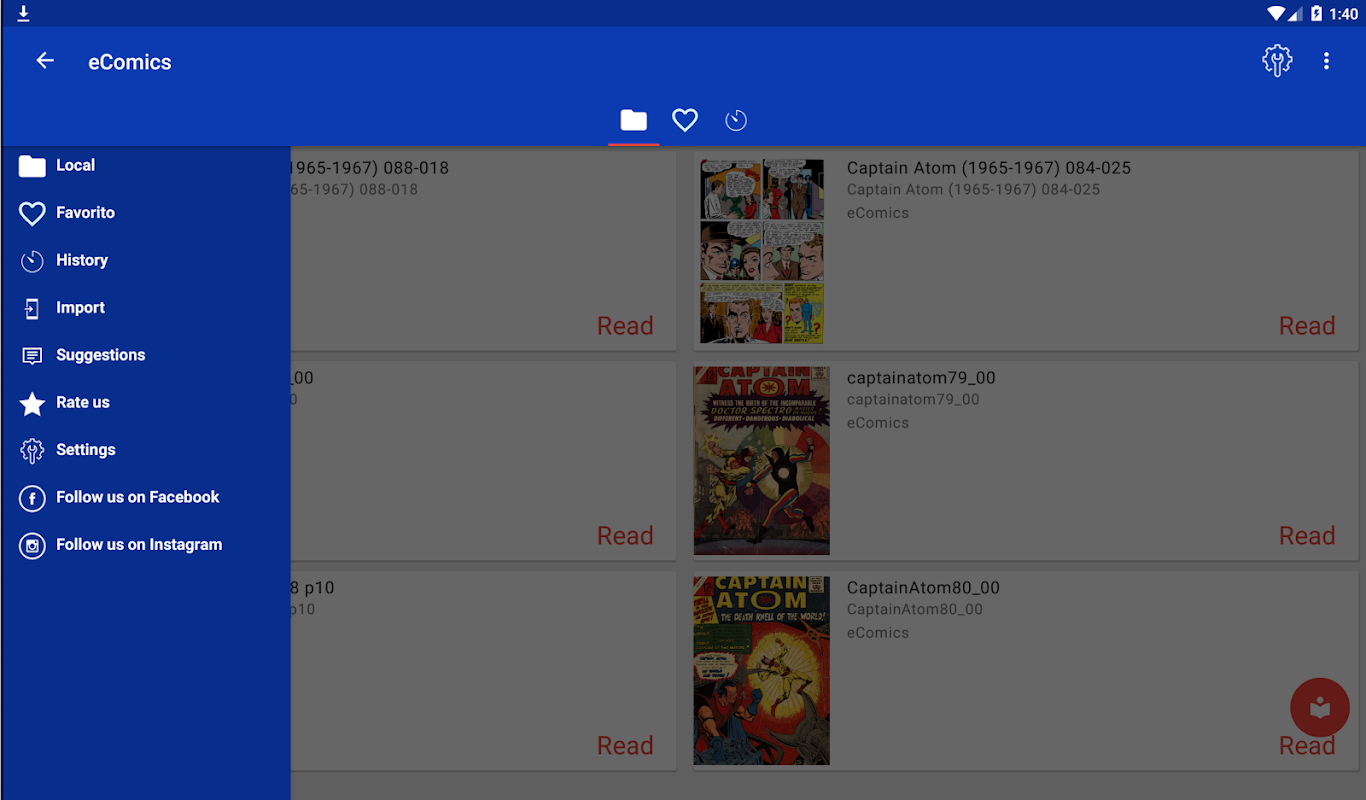Screen dimensions: 1366x800
Task: Switch to the clock history tab
Action: coord(736,121)
